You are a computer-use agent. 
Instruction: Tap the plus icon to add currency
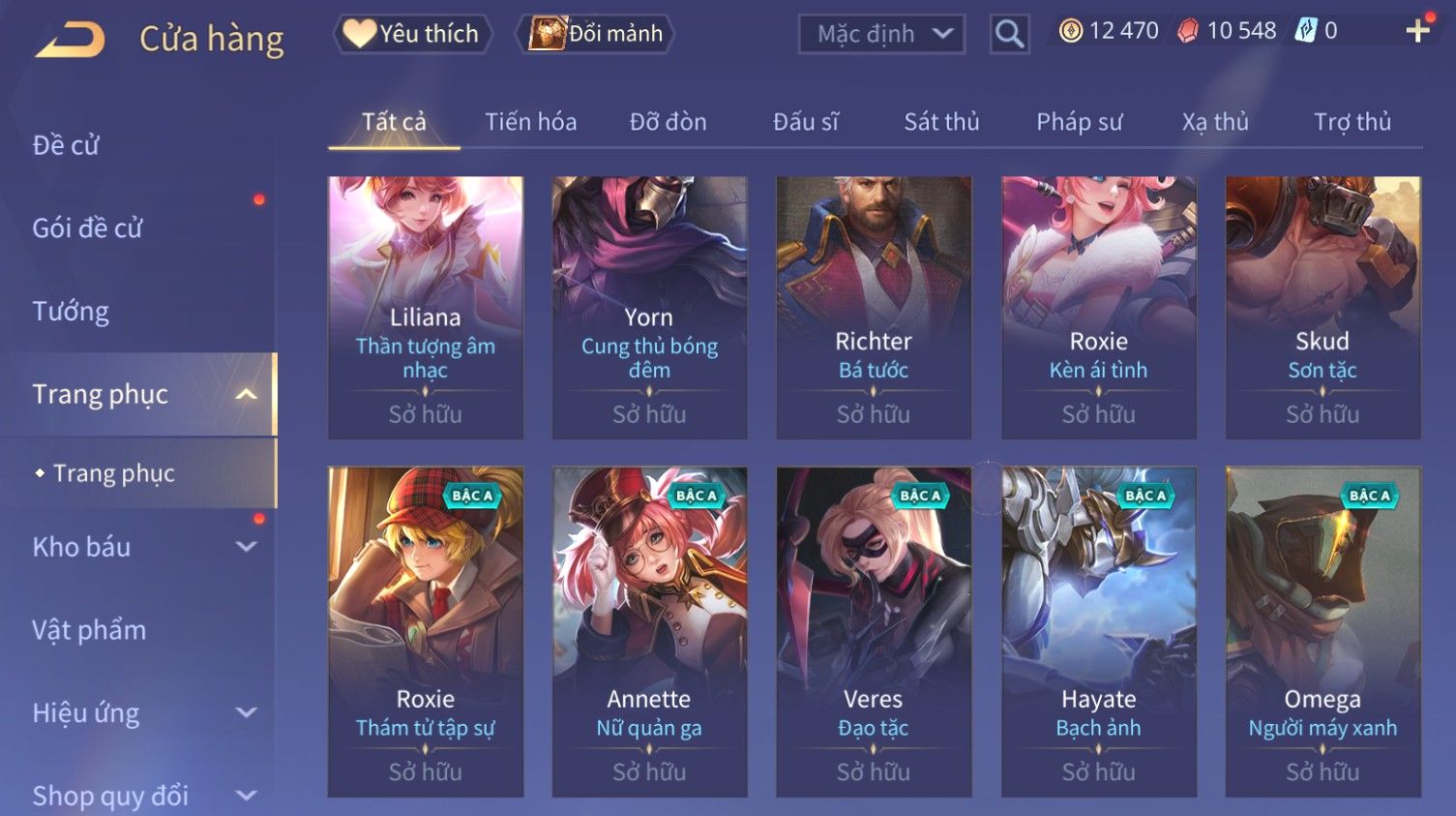click(x=1418, y=31)
